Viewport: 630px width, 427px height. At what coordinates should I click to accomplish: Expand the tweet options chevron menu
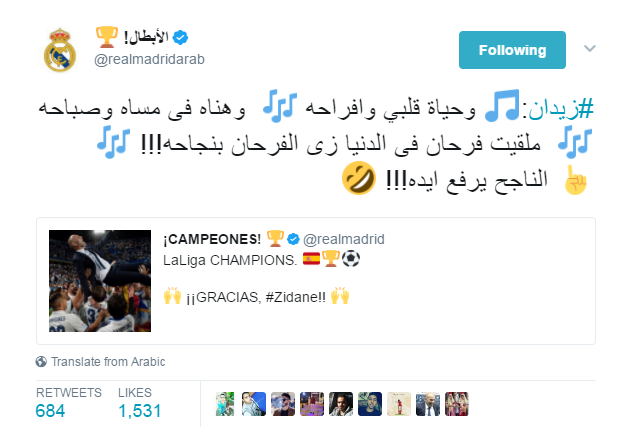[589, 49]
